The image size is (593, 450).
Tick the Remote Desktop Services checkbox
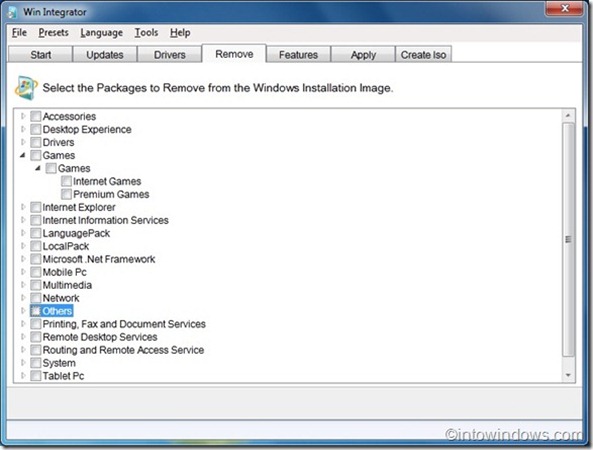(36, 337)
